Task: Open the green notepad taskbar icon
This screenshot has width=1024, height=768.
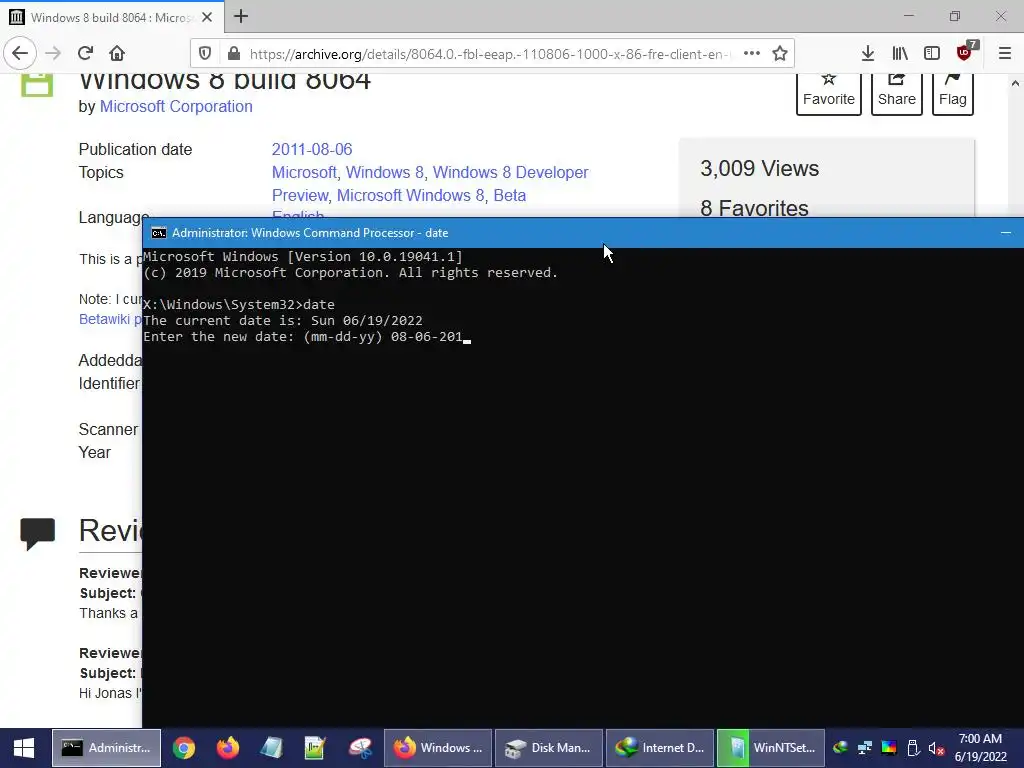Action: point(315,748)
